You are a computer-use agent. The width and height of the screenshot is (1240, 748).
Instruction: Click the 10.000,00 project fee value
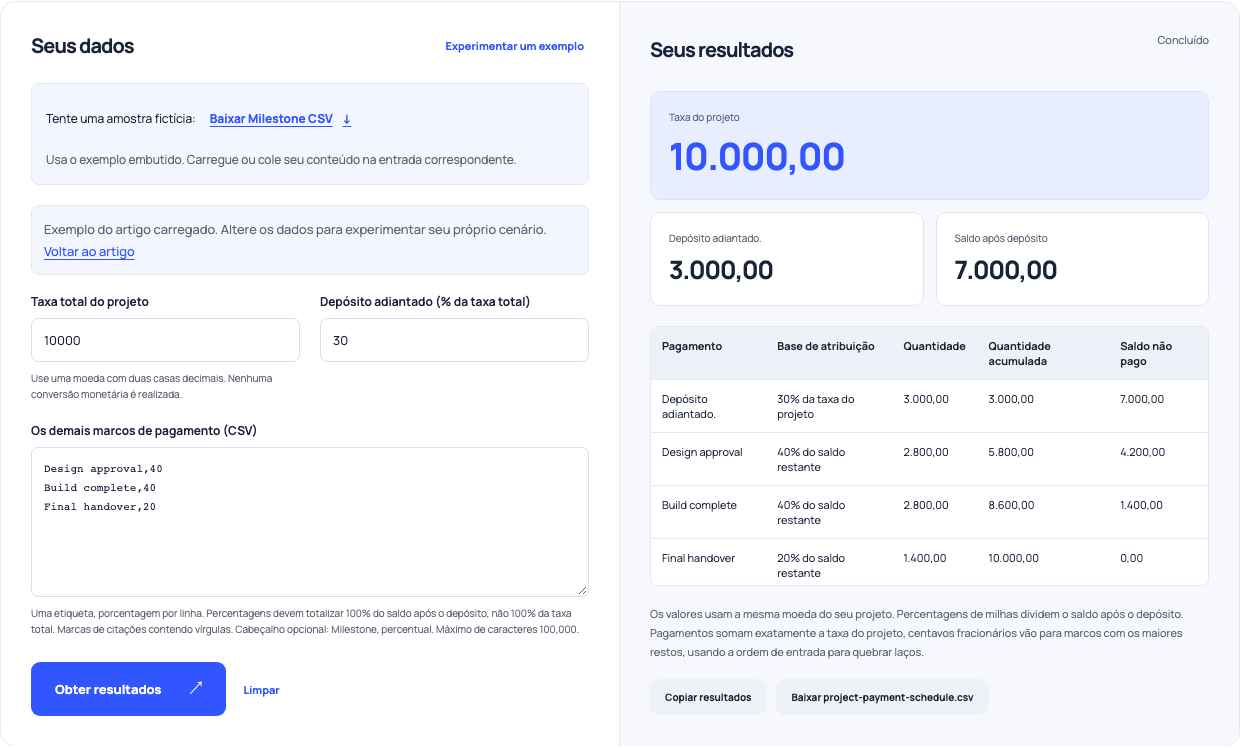(x=757, y=157)
